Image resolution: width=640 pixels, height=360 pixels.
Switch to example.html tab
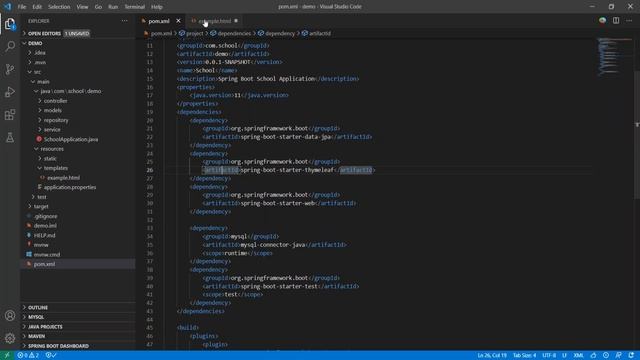pyautogui.click(x=214, y=21)
